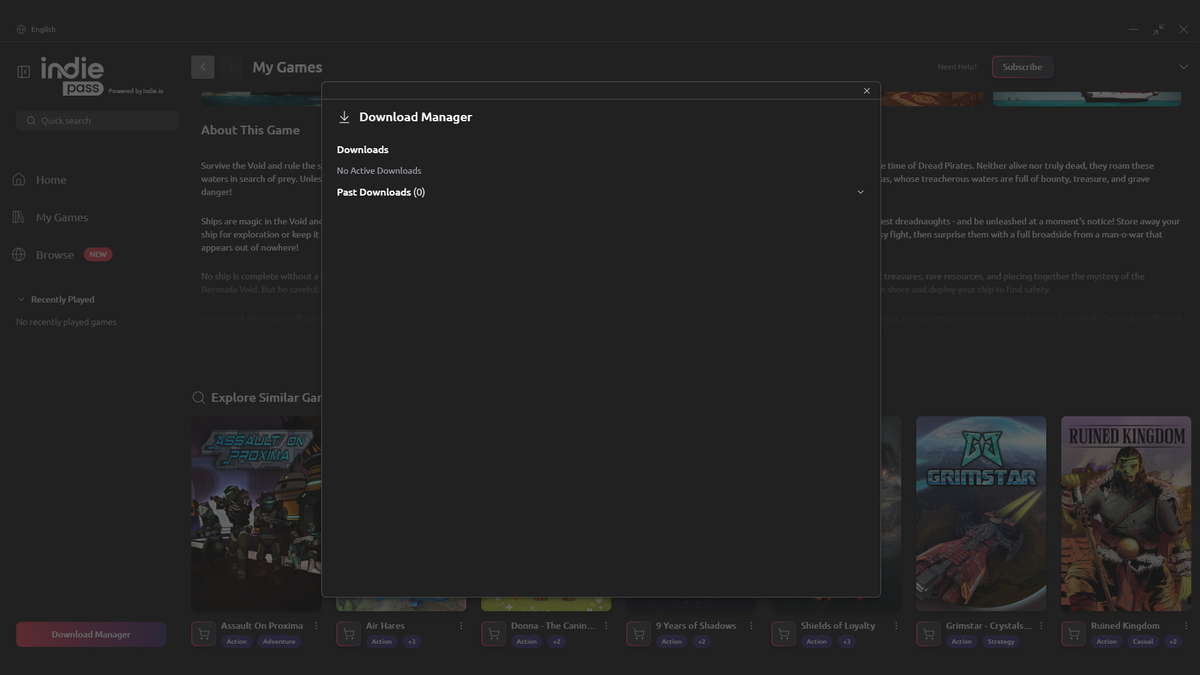Click the Home house icon
The width and height of the screenshot is (1200, 675).
[x=19, y=180]
